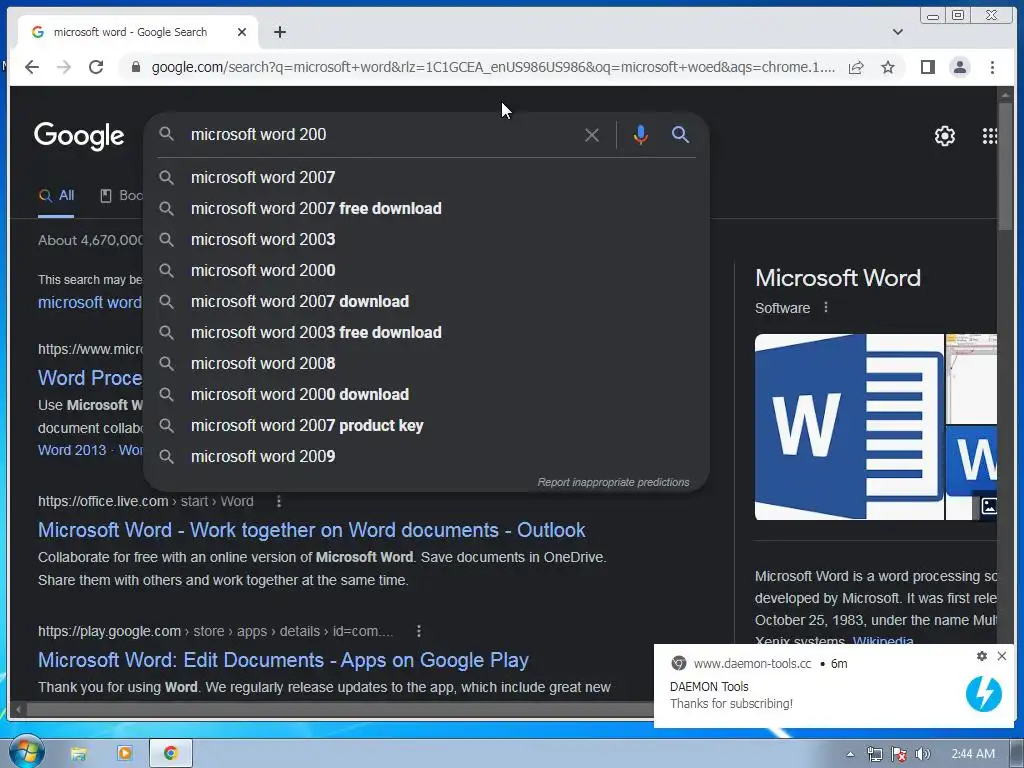The height and width of the screenshot is (768, 1024).
Task: Open the Chrome side panel icon
Action: (x=927, y=67)
